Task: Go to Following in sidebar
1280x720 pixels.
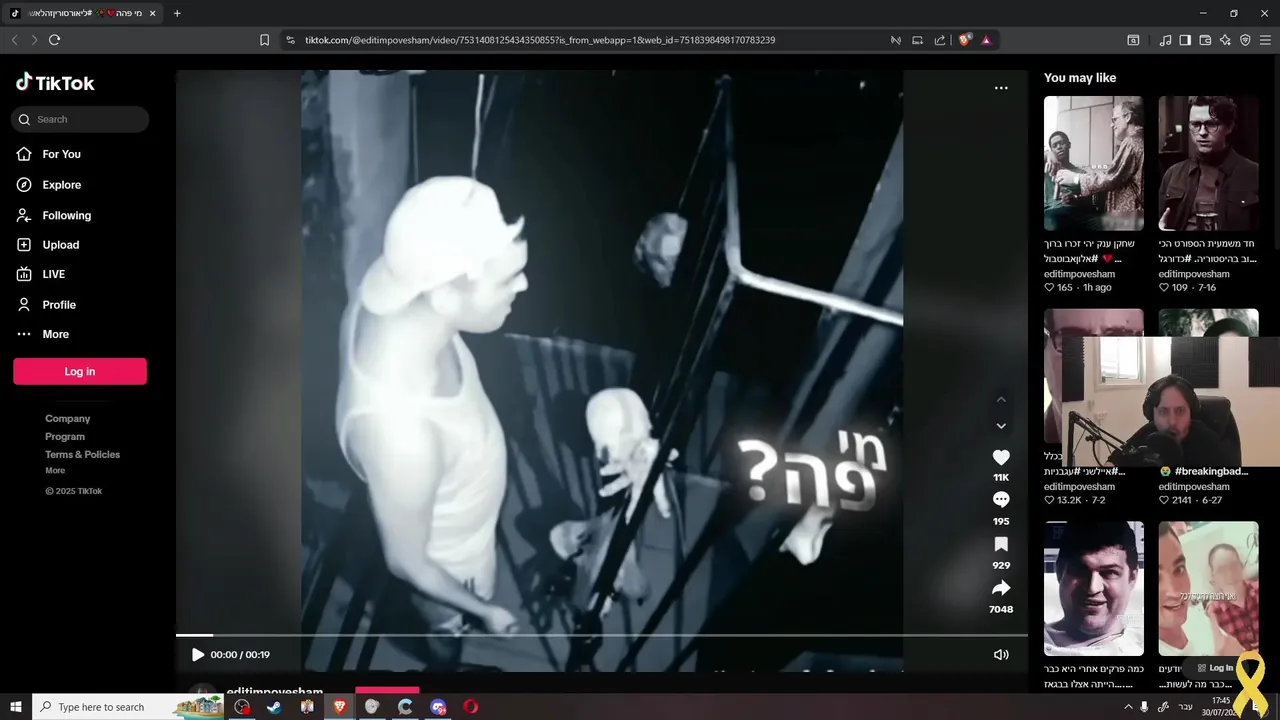Action: click(66, 215)
